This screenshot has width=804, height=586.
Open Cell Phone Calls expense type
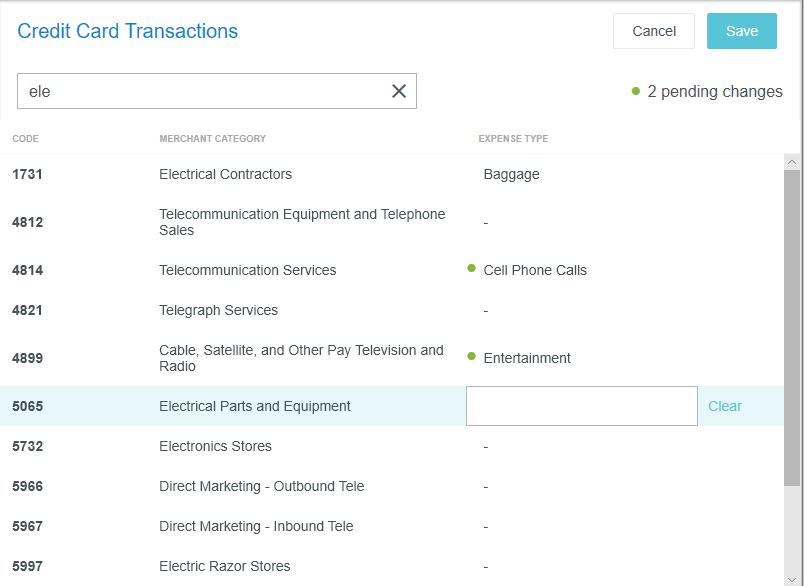535,270
